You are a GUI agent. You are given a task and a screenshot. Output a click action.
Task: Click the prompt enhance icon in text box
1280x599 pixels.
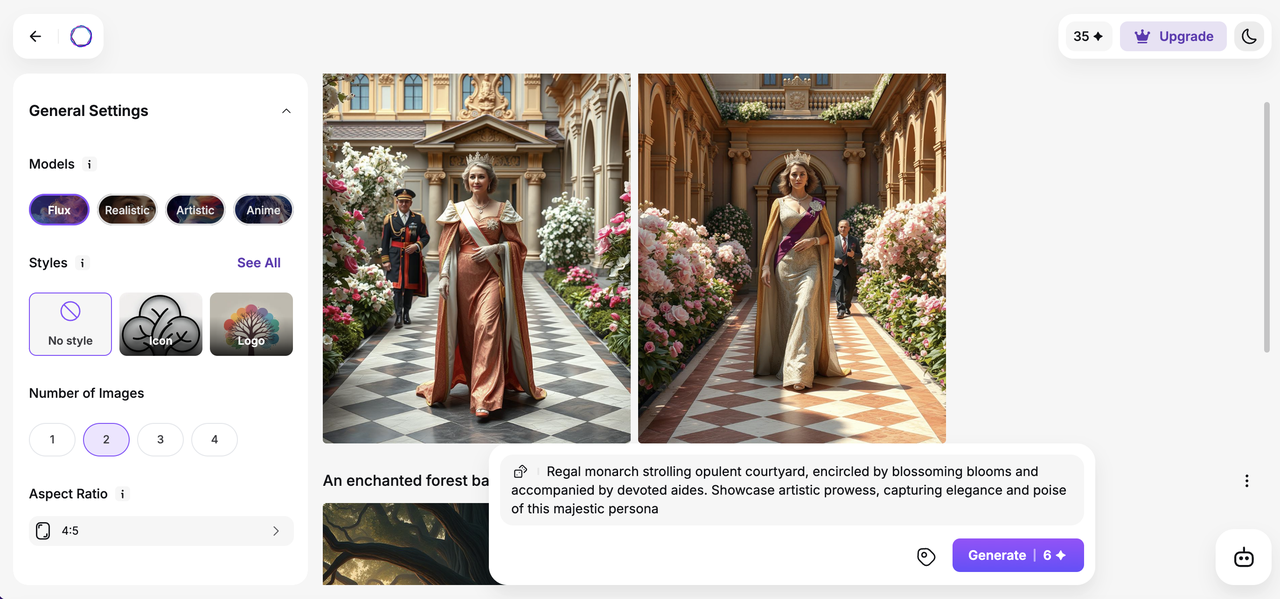(520, 472)
